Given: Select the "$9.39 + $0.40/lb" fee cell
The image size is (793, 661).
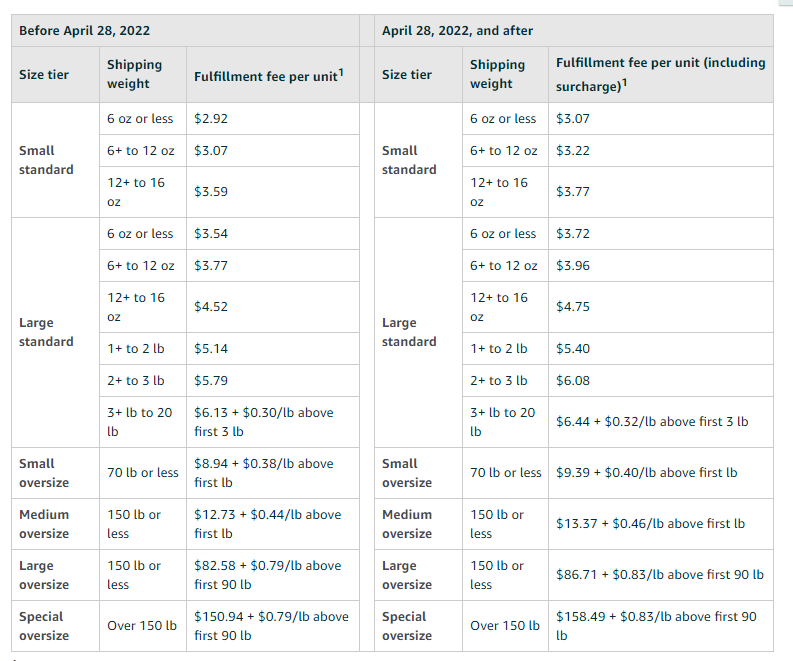Looking at the screenshot, I should [646, 472].
